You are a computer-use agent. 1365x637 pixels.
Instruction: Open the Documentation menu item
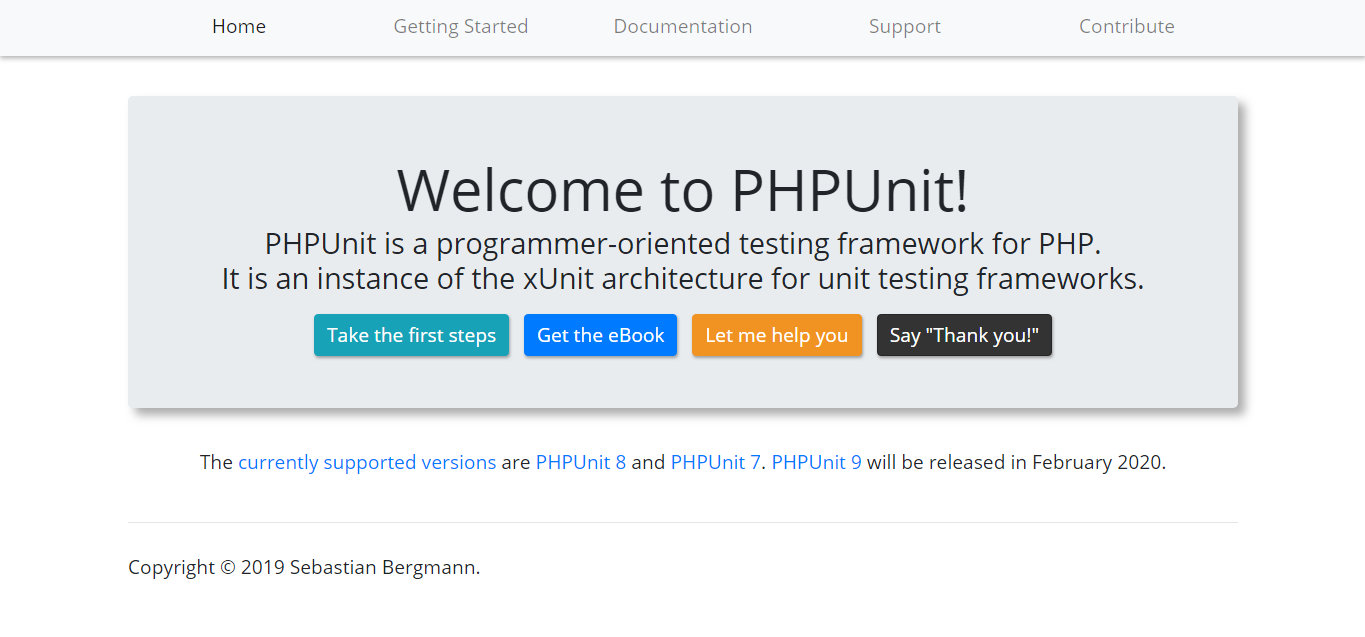[682, 27]
